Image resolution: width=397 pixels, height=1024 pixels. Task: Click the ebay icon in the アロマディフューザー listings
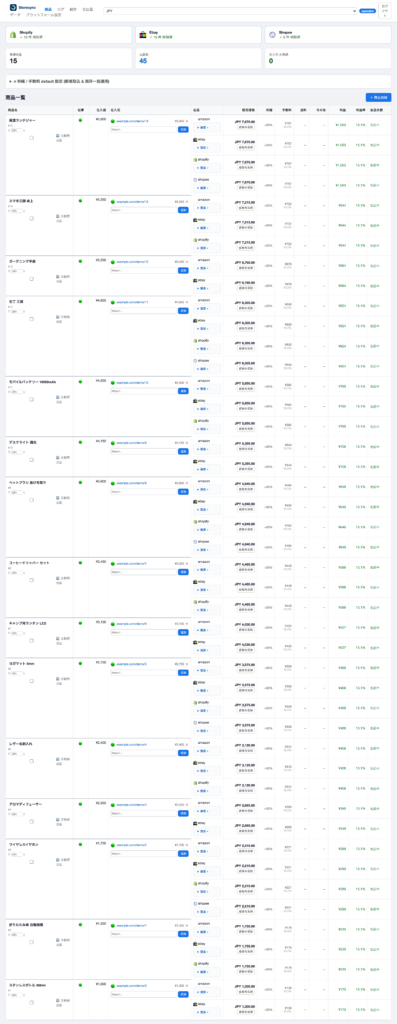pyautogui.click(x=195, y=824)
